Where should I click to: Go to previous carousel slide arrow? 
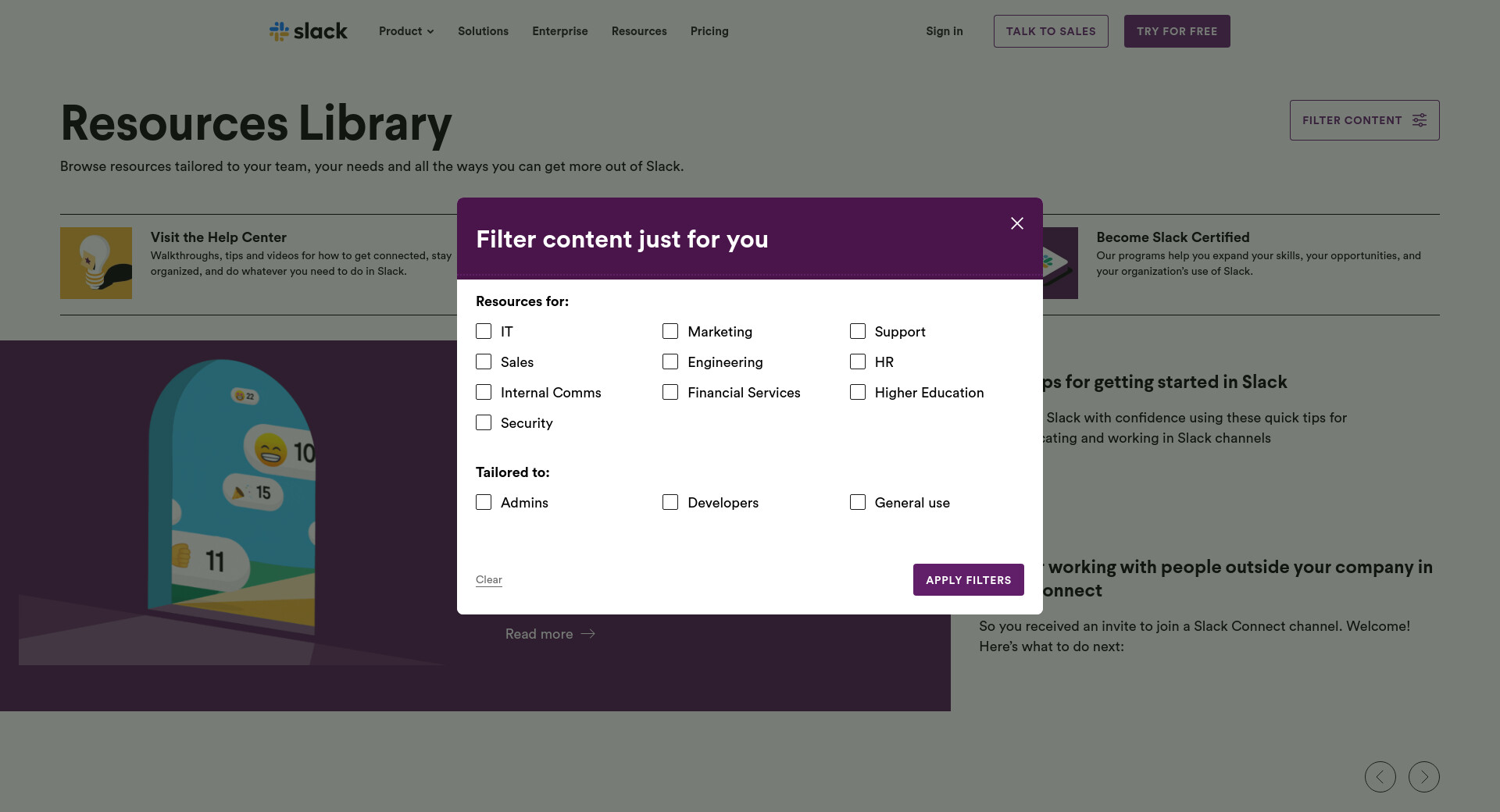[x=1380, y=777]
